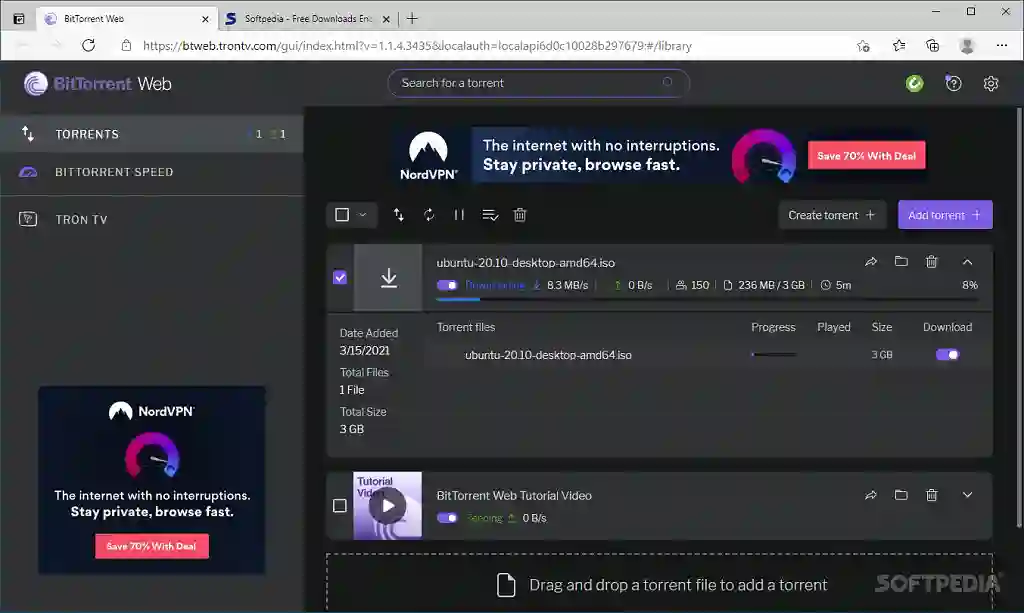Click the toolbar refresh/recheck icon
The image size is (1024, 613).
(429, 215)
